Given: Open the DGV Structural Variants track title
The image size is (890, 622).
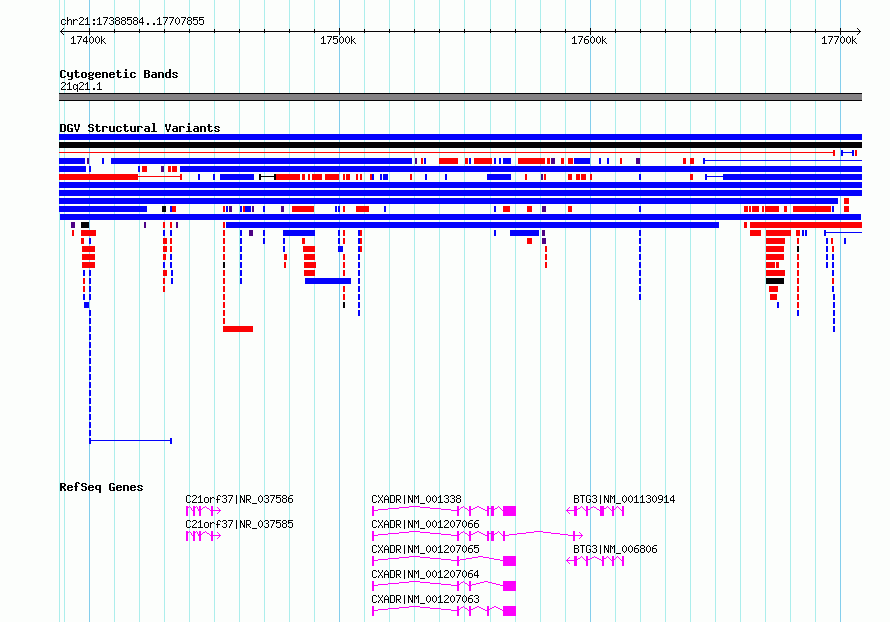Looking at the screenshot, I should pyautogui.click(x=140, y=128).
